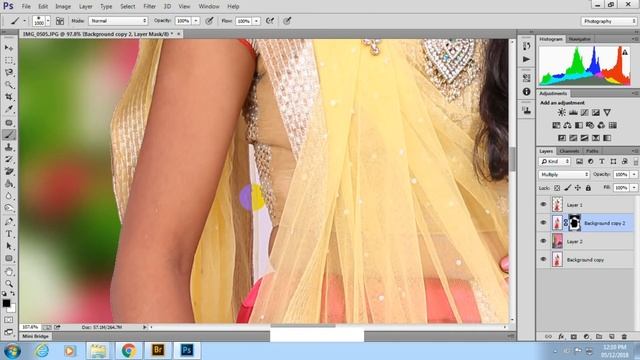
Task: Open the Info panel icon
Action: coord(527,91)
